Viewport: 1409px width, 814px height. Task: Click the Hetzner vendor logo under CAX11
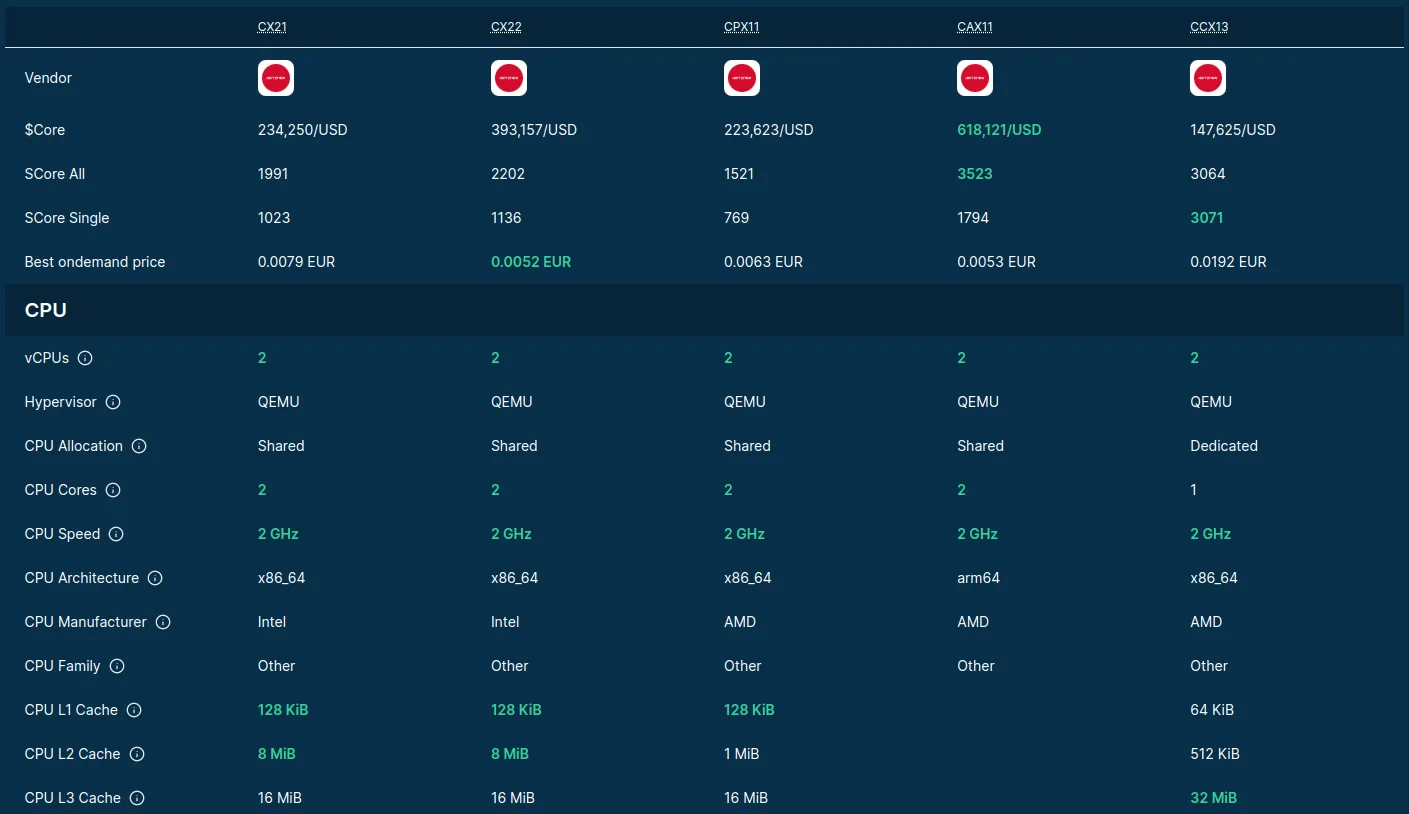pyautogui.click(x=975, y=78)
